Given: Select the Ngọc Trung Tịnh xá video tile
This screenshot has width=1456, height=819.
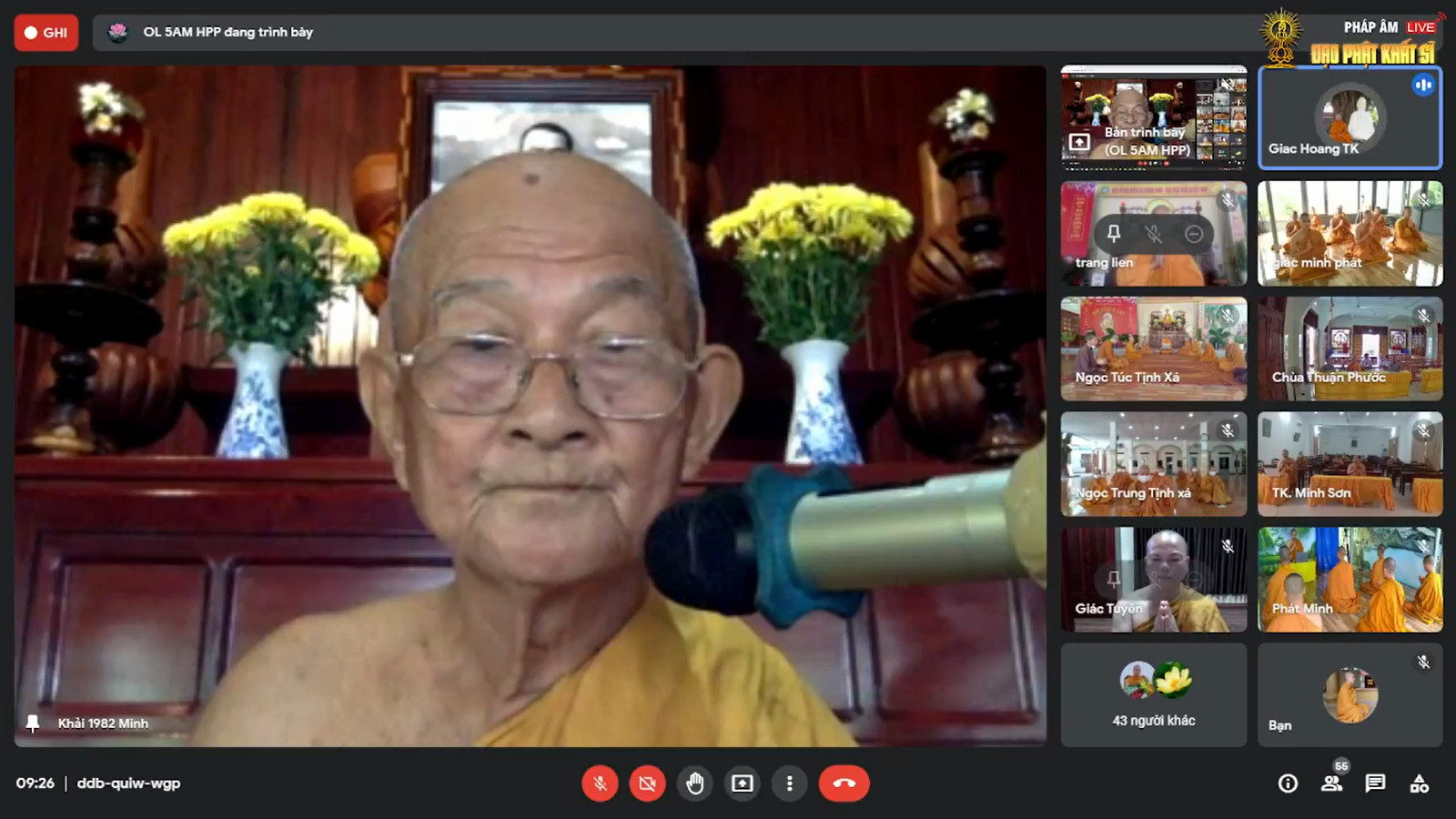Looking at the screenshot, I should click(x=1153, y=464).
